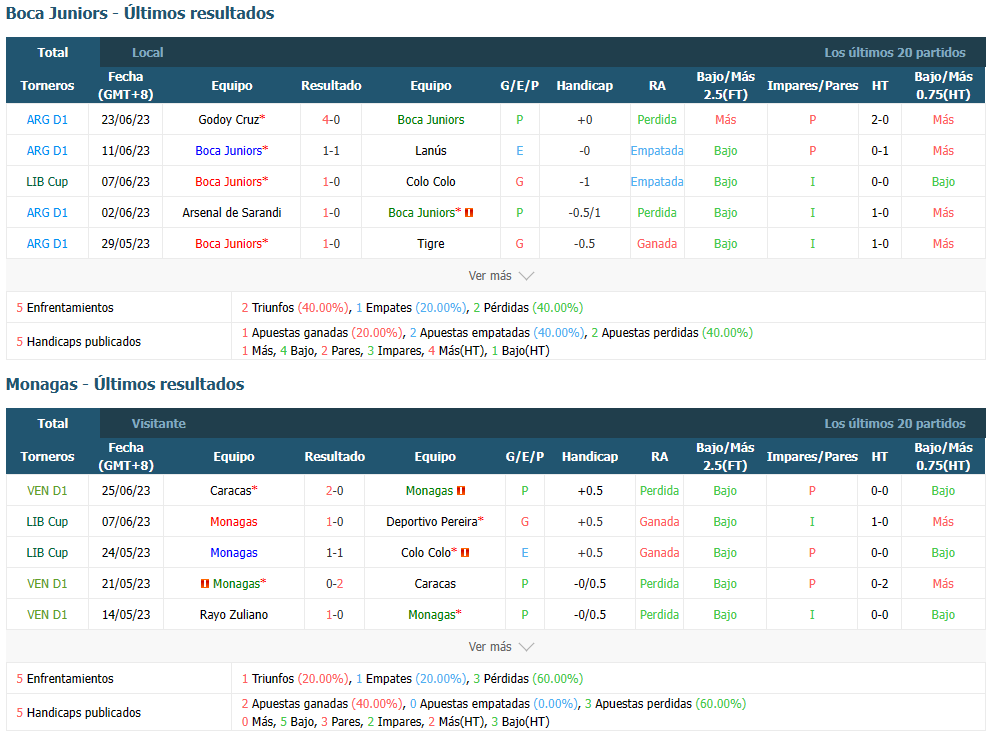The height and width of the screenshot is (739, 994).
Task: Open LIB Cup link for 24/05/23 match
Action: (x=47, y=553)
